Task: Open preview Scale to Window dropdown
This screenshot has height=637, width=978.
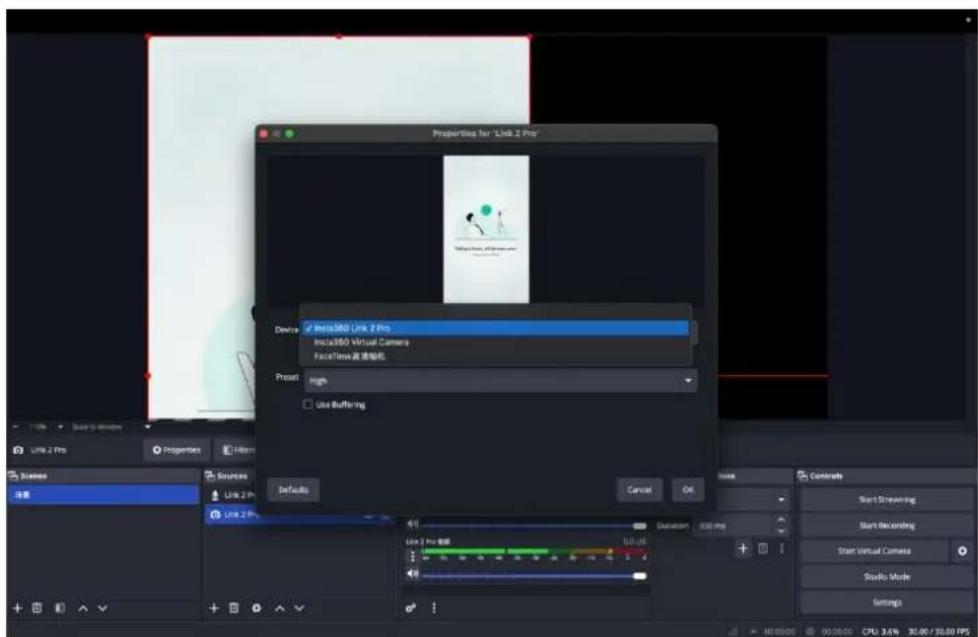Action: 111,427
